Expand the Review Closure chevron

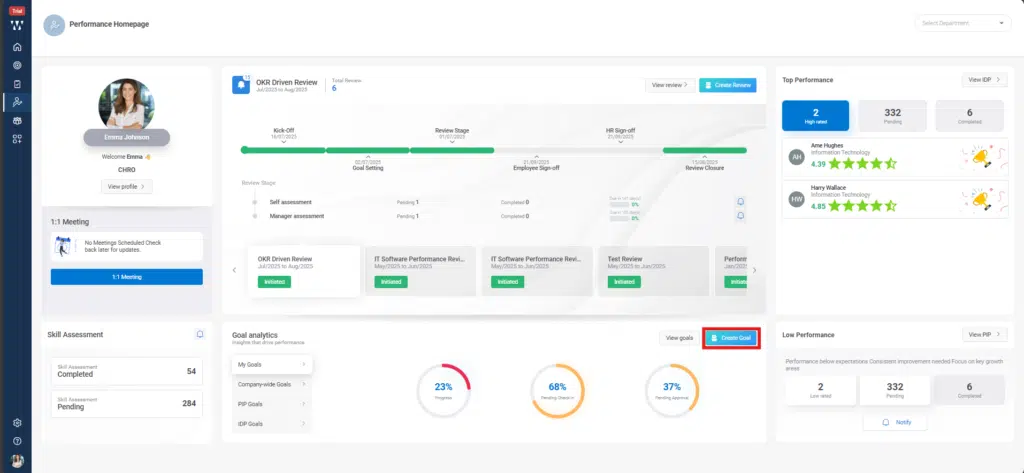click(704, 157)
